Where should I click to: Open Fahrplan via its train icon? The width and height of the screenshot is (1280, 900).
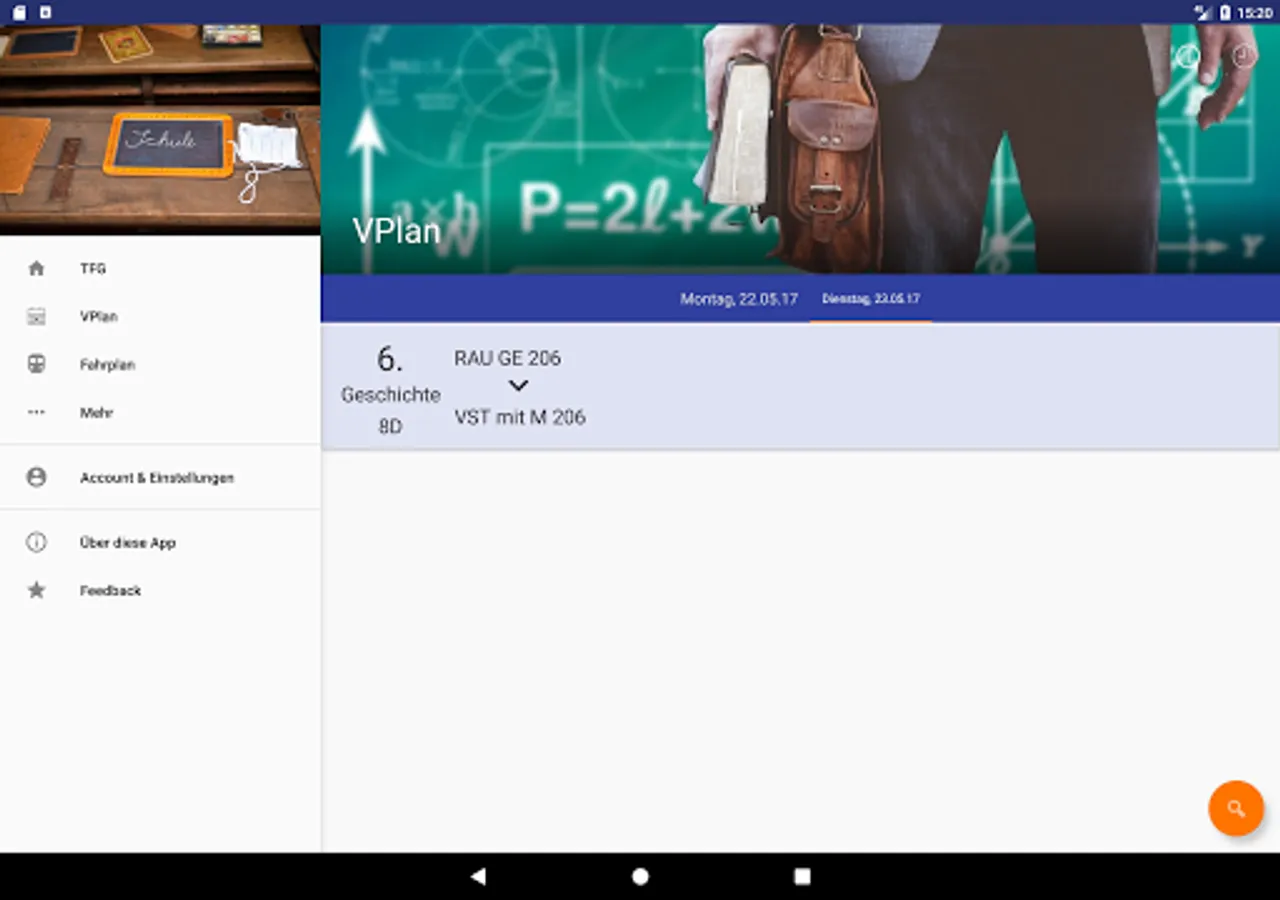click(x=36, y=365)
